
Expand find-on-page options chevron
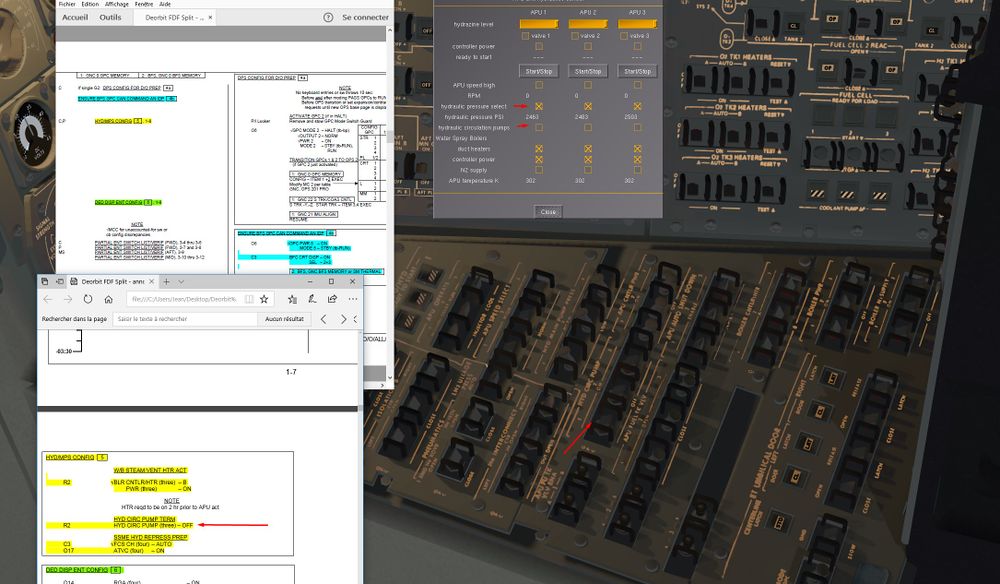pyautogui.click(x=355, y=319)
